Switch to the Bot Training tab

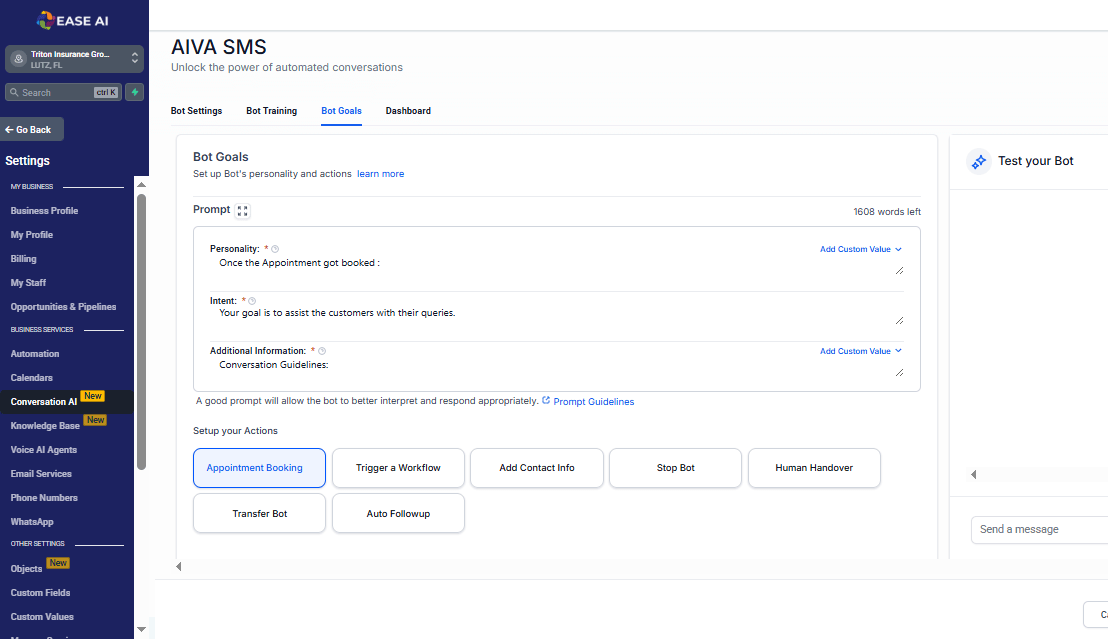(271, 111)
